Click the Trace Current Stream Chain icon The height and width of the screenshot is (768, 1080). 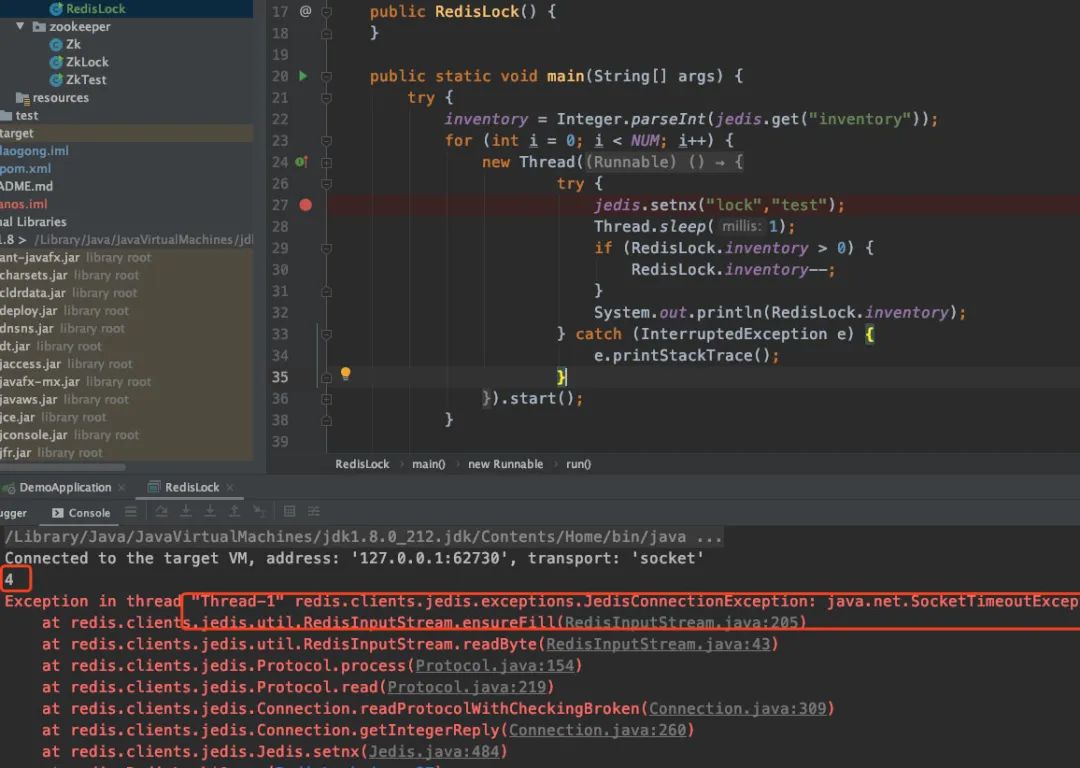click(x=313, y=511)
